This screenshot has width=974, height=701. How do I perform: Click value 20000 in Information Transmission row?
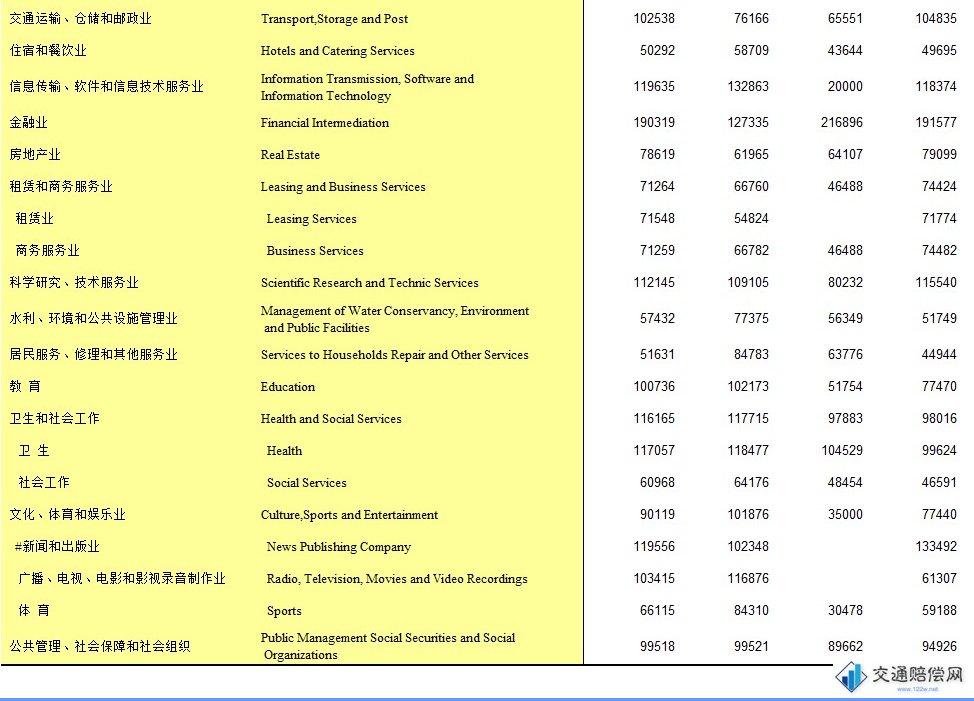[845, 86]
